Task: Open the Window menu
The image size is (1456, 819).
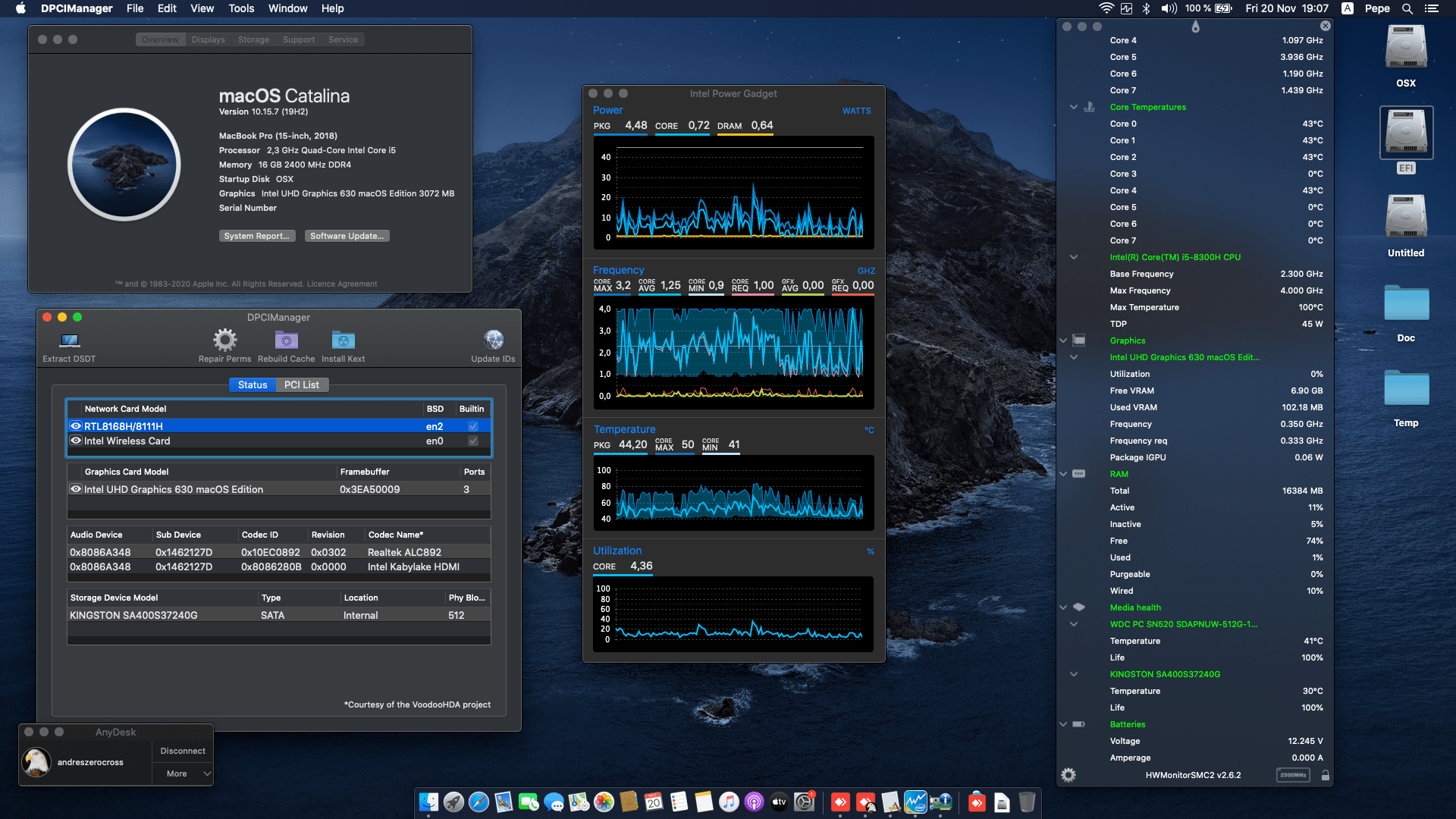Action: [287, 8]
